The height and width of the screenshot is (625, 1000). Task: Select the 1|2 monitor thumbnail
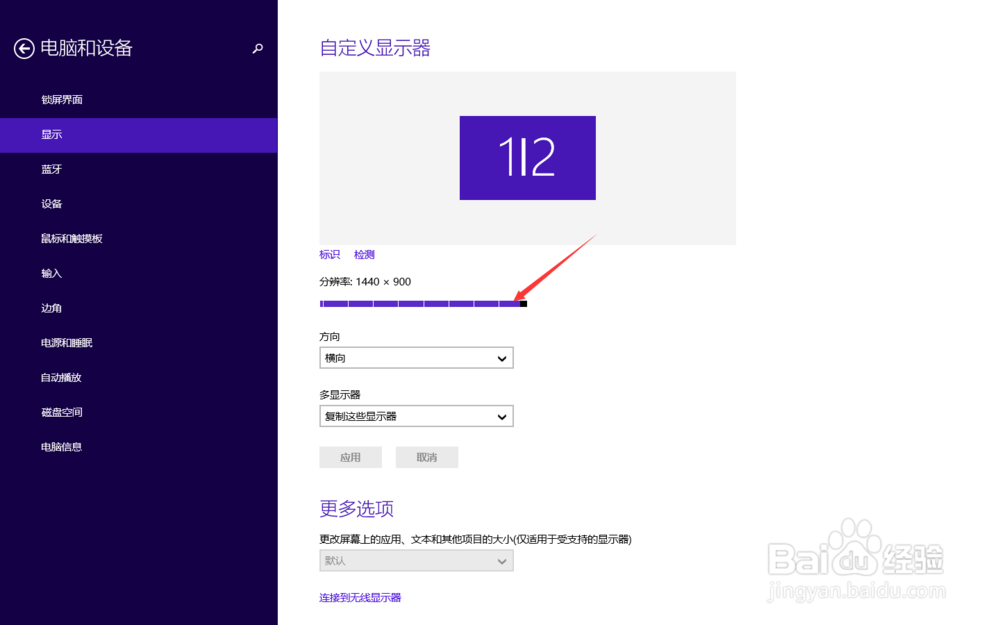coord(527,158)
